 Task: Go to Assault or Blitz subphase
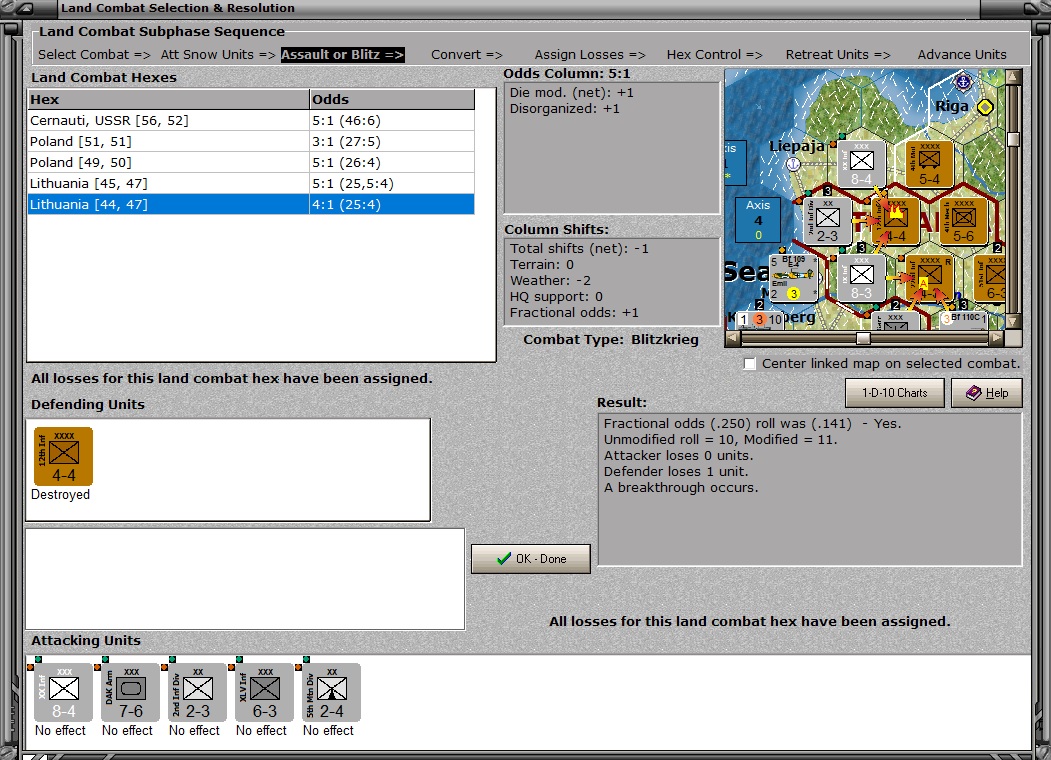pos(343,54)
